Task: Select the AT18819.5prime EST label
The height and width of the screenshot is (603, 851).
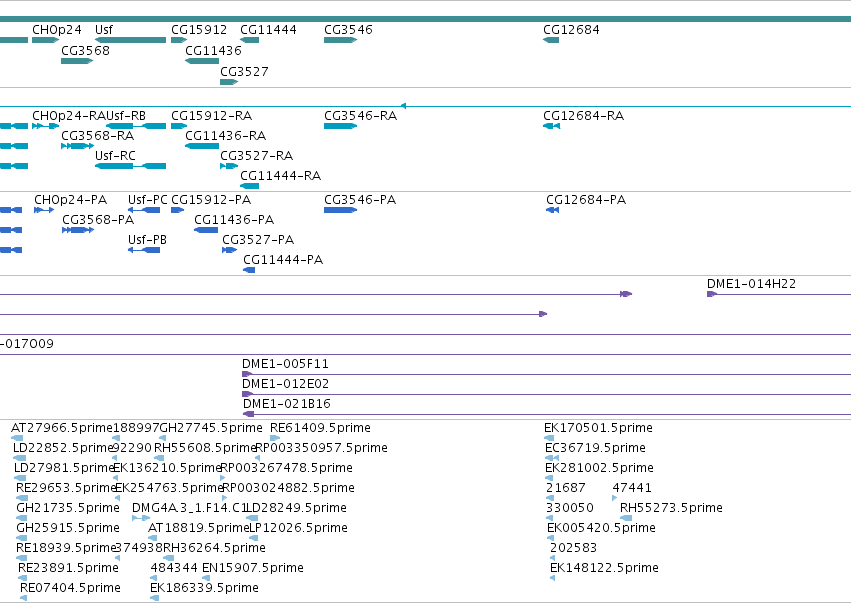Action: [x=198, y=528]
